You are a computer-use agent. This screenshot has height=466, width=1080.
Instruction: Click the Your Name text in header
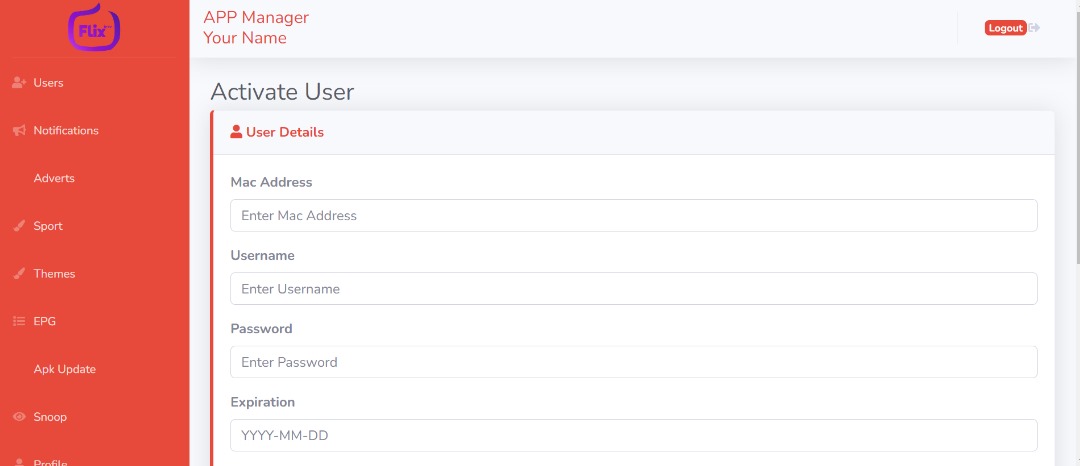click(245, 38)
